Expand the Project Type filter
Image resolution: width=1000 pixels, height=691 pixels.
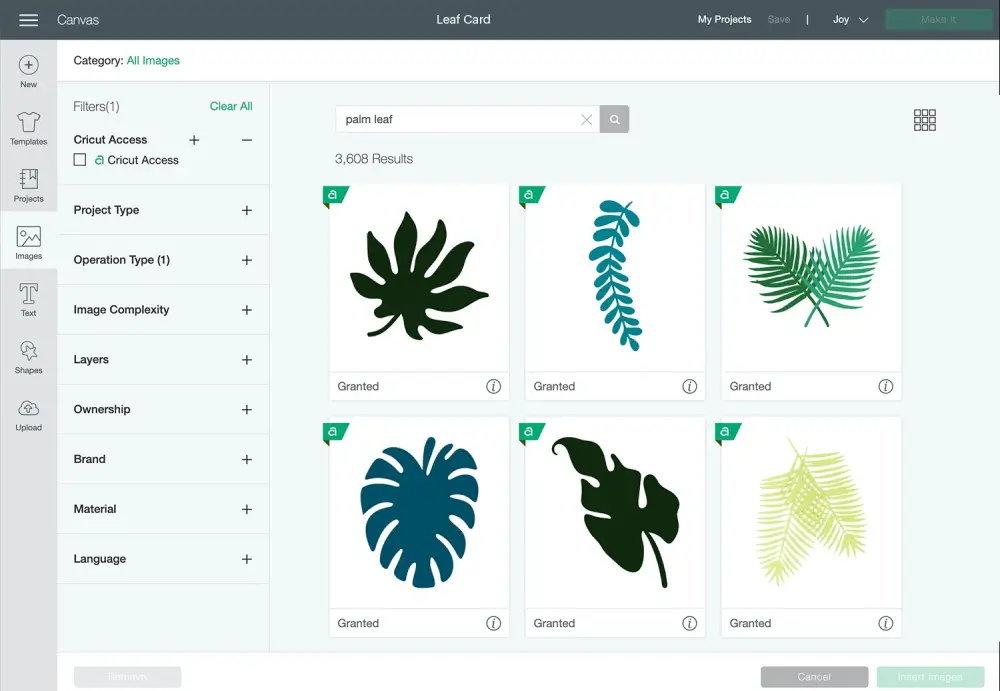pos(247,210)
